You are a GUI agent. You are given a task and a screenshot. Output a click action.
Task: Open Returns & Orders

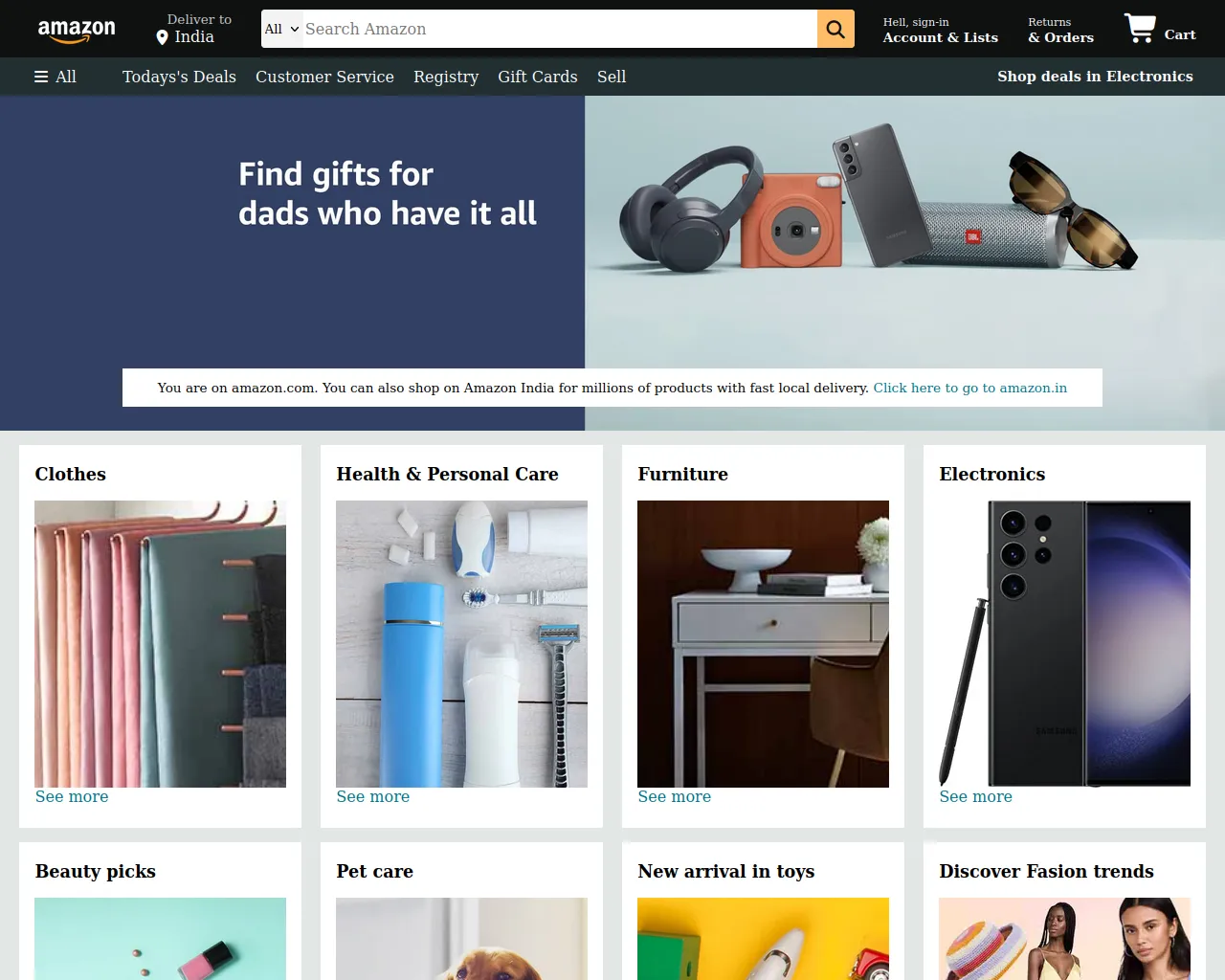point(1060,30)
